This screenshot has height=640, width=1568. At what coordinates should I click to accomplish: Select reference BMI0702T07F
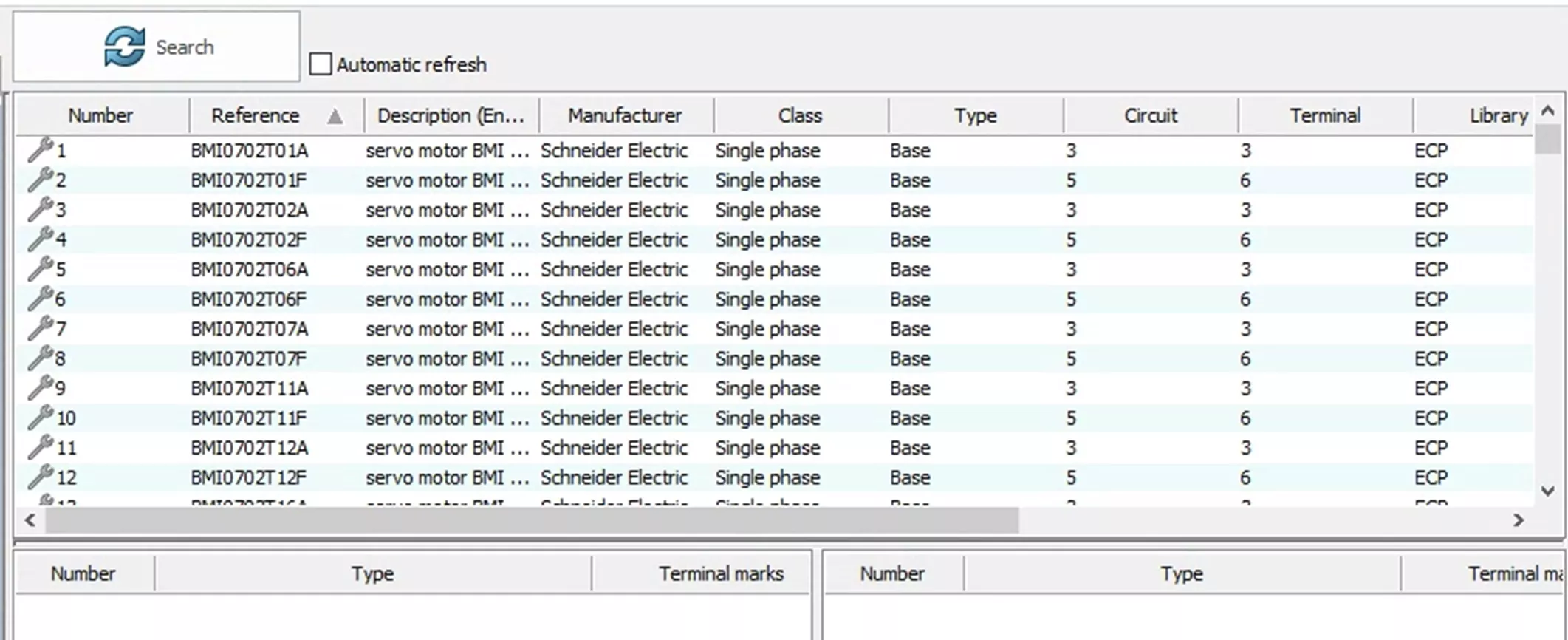pos(249,358)
